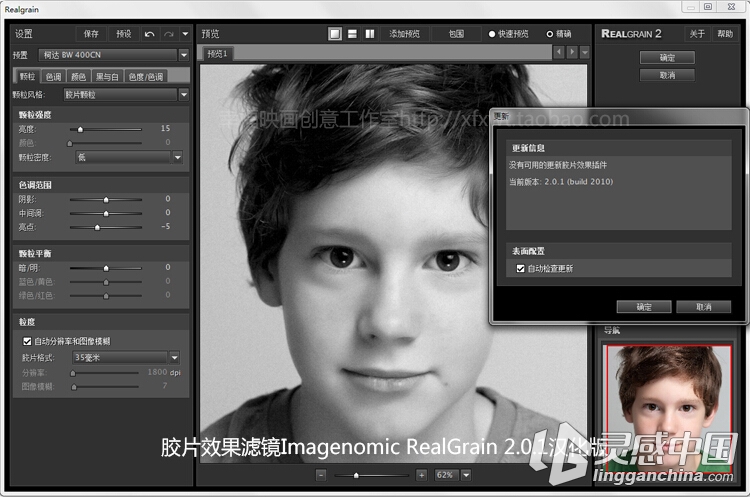Adjust the 中间调 tone range slider
The height and width of the screenshot is (497, 750).
106,213
